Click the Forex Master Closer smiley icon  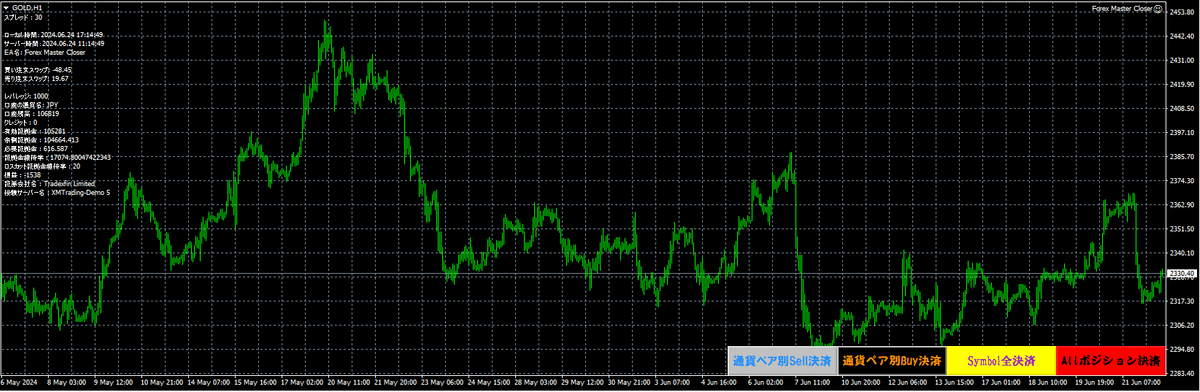tap(1157, 8)
